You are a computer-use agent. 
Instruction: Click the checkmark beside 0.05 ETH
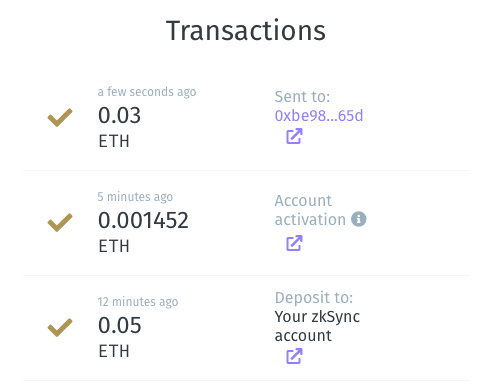(x=60, y=327)
